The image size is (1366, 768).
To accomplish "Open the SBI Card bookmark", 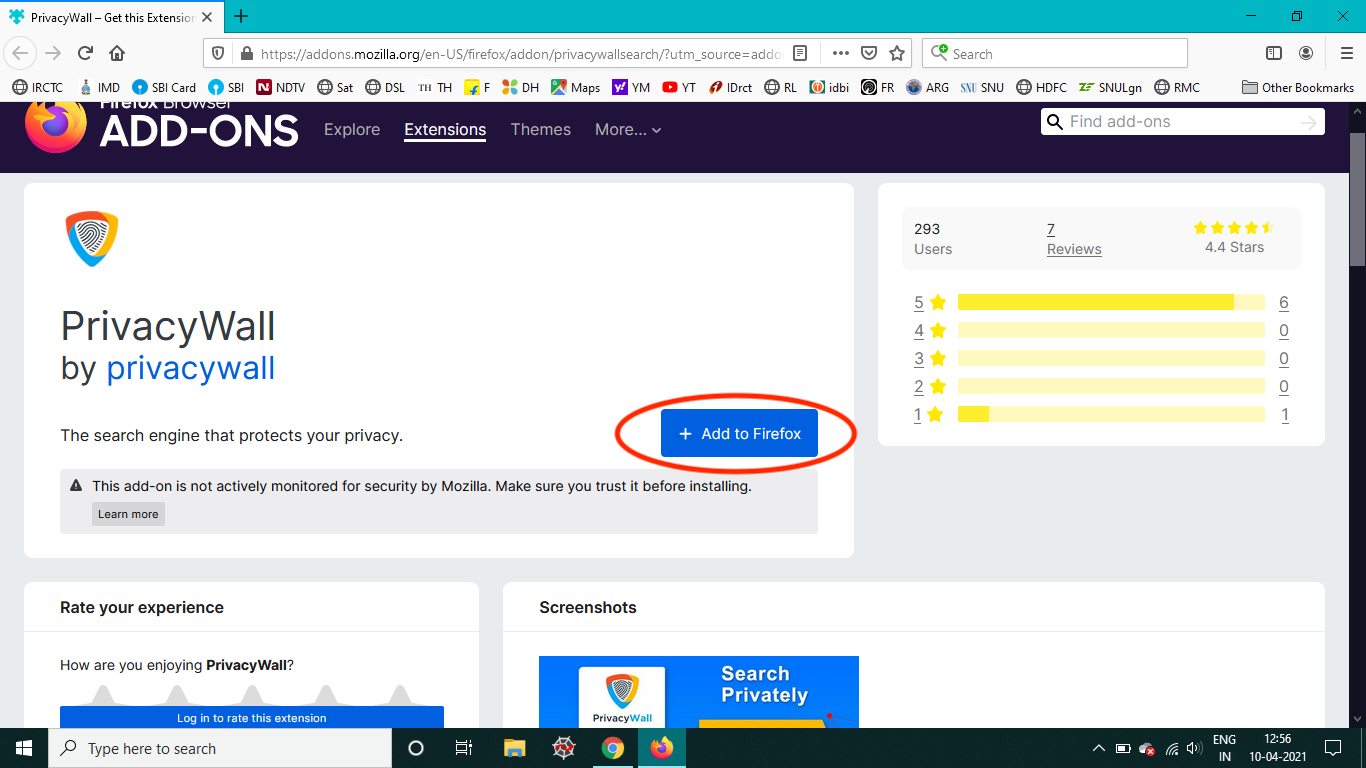I will click(x=164, y=87).
